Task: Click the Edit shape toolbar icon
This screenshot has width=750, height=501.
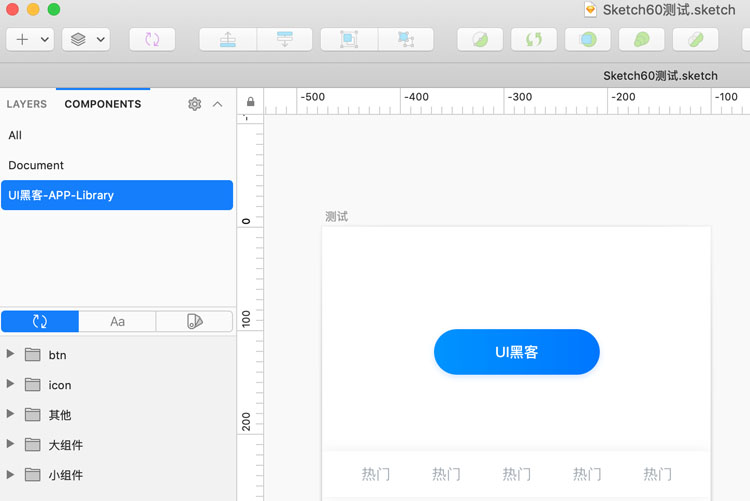Action: tap(480, 39)
